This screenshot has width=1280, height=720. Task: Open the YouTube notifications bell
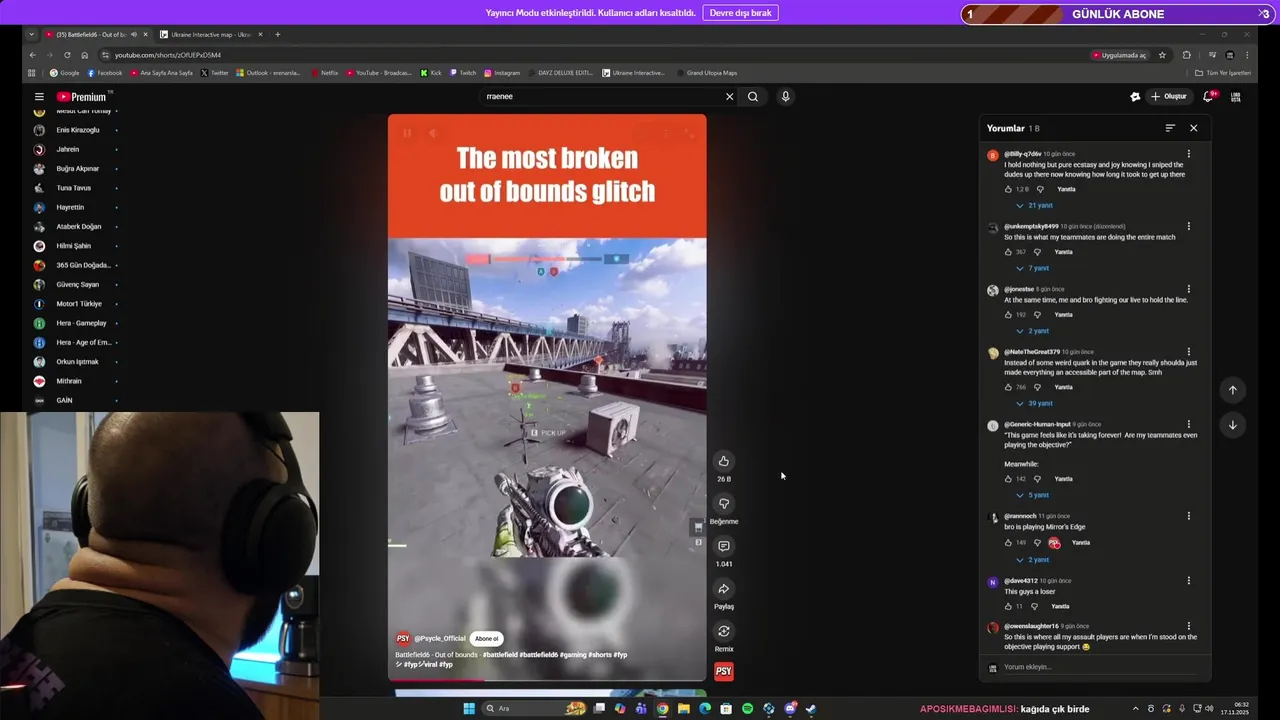(1208, 97)
